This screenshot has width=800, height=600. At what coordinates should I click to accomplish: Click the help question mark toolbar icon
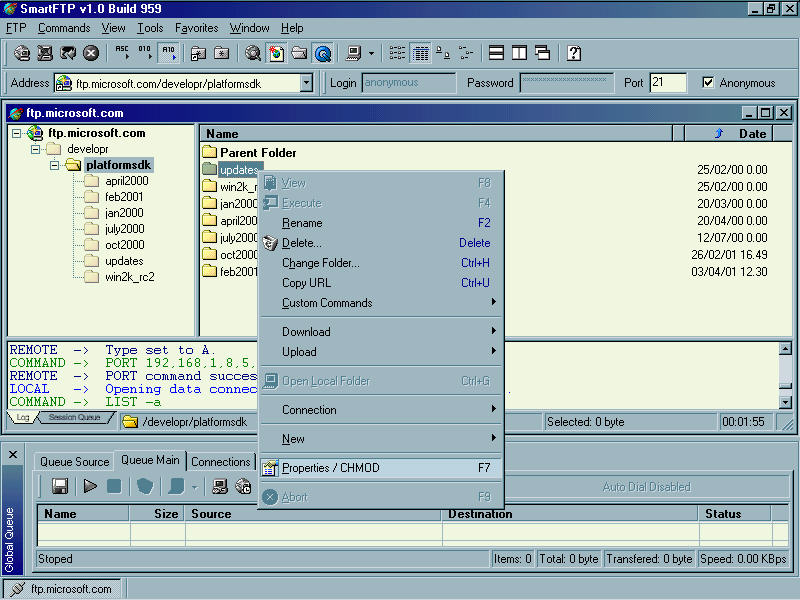(574, 53)
